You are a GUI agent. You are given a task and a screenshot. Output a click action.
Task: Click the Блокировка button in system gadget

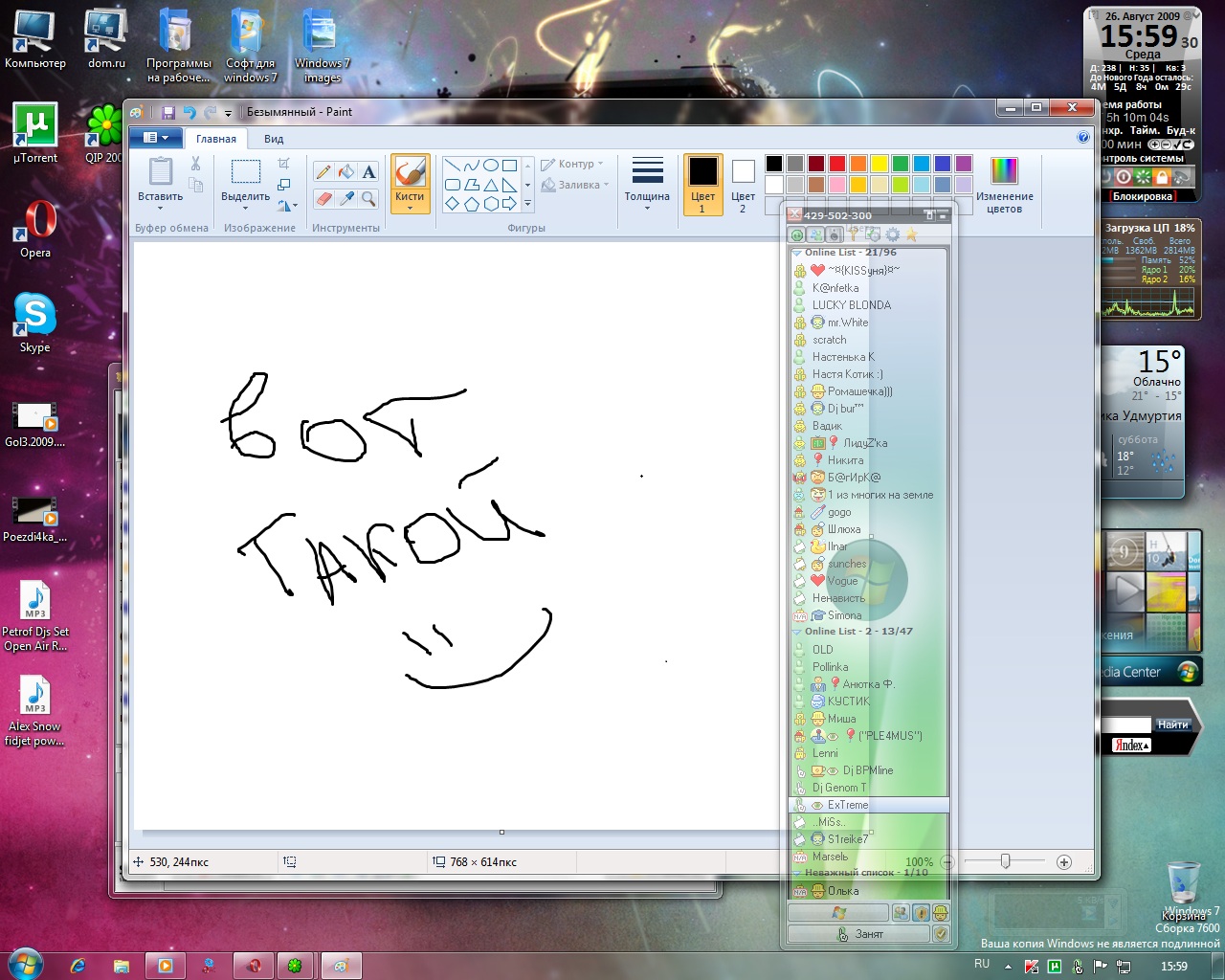click(1142, 196)
